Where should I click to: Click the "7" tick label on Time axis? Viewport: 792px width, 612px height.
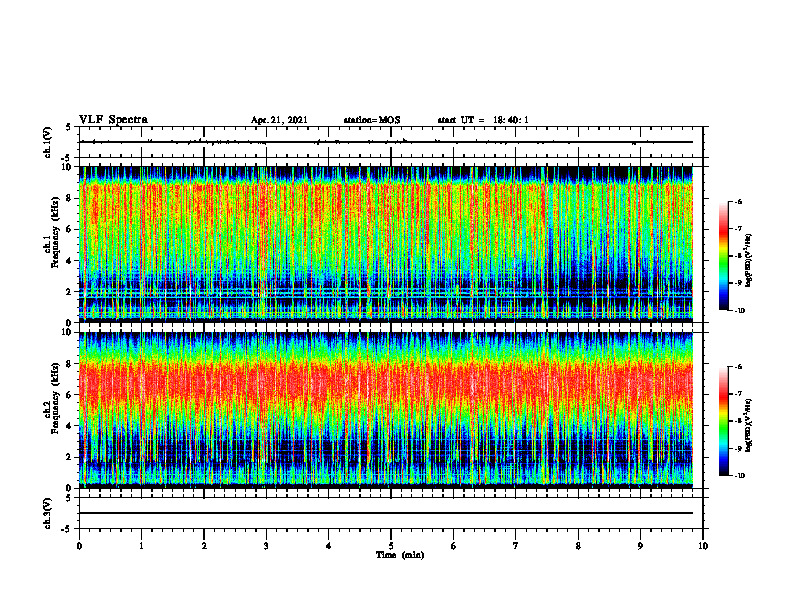(516, 546)
